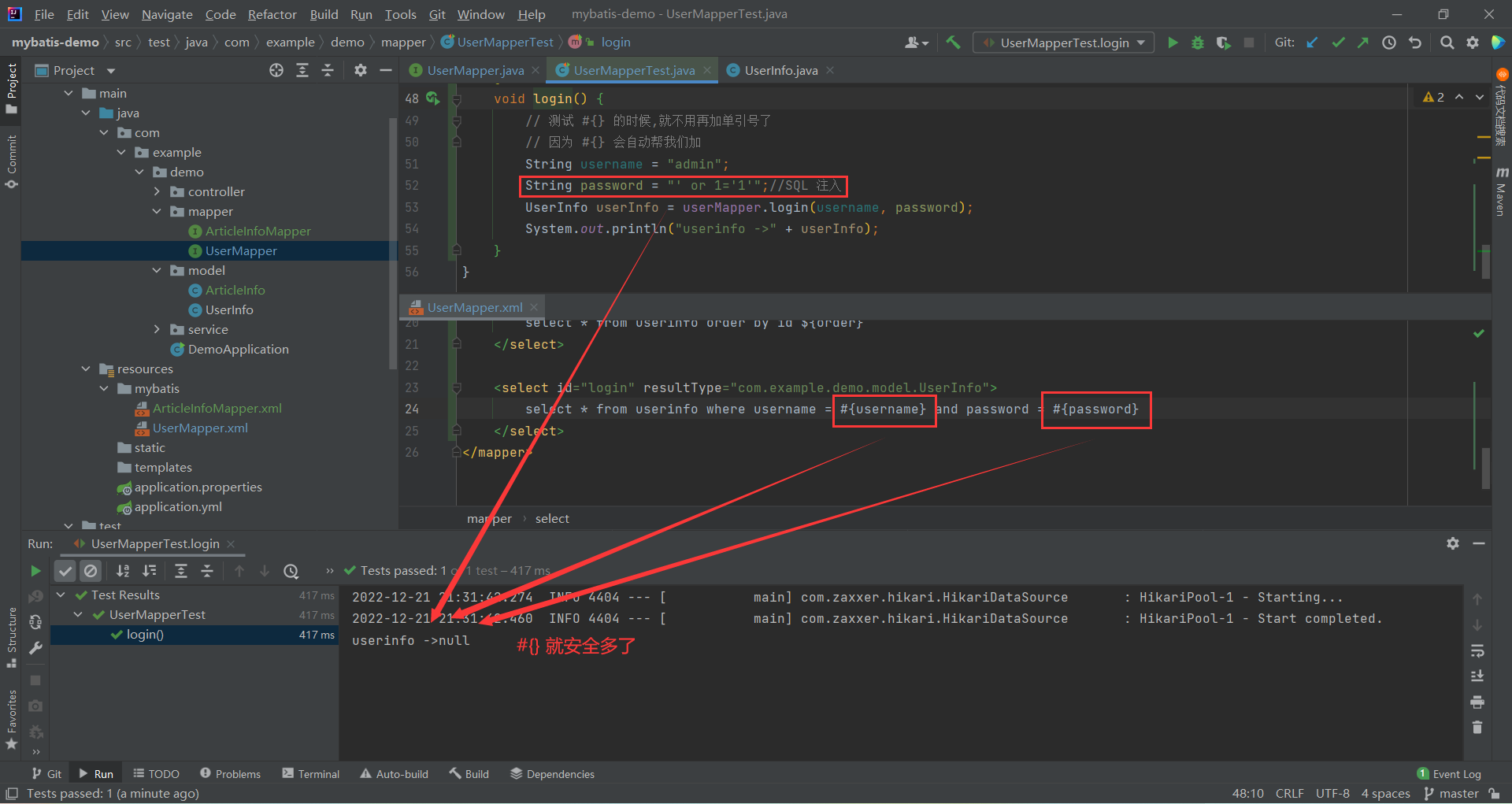Open Maven side panel
Viewport: 1512px width, 804px height.
click(x=1501, y=192)
